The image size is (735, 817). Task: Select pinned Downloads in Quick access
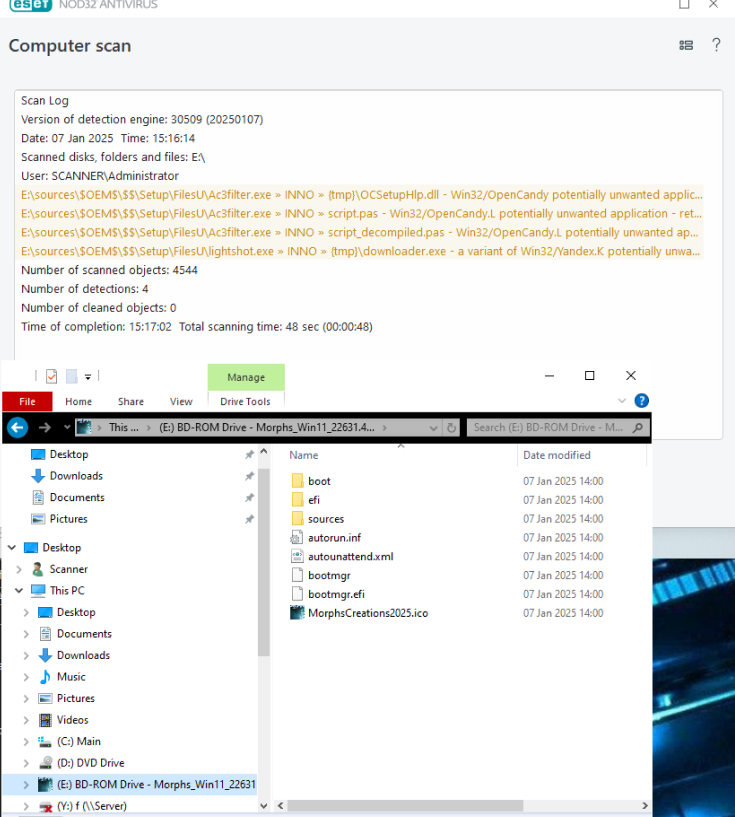point(76,476)
